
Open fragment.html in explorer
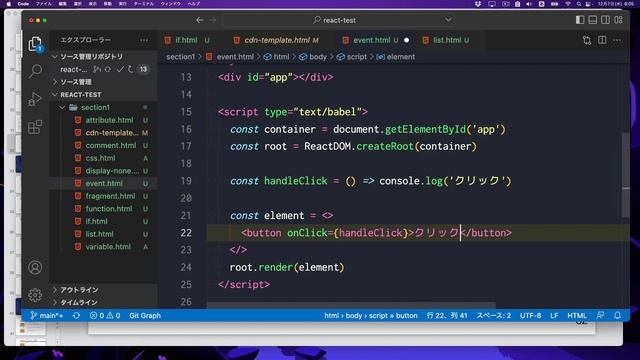pyautogui.click(x=110, y=196)
